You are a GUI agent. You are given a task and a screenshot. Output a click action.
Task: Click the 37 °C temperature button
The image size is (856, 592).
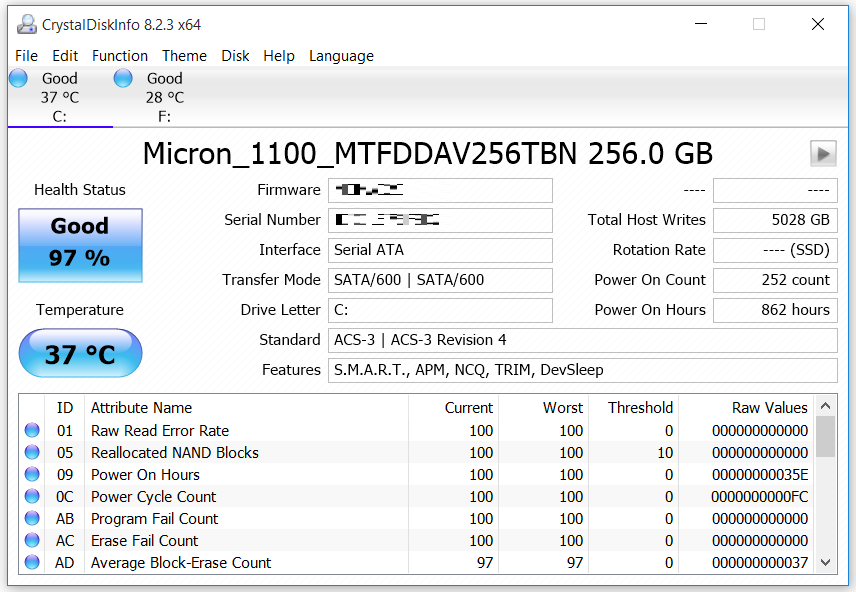click(x=80, y=353)
